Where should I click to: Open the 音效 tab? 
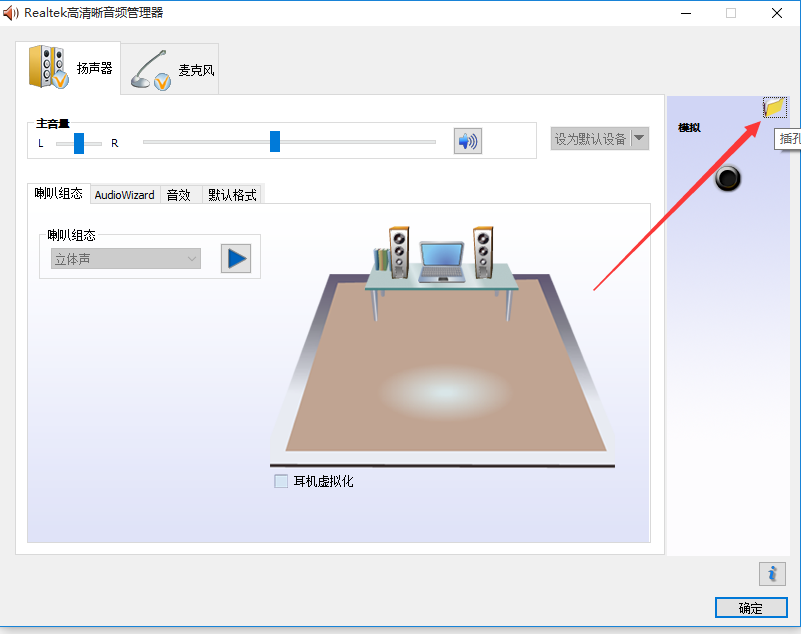[179, 195]
